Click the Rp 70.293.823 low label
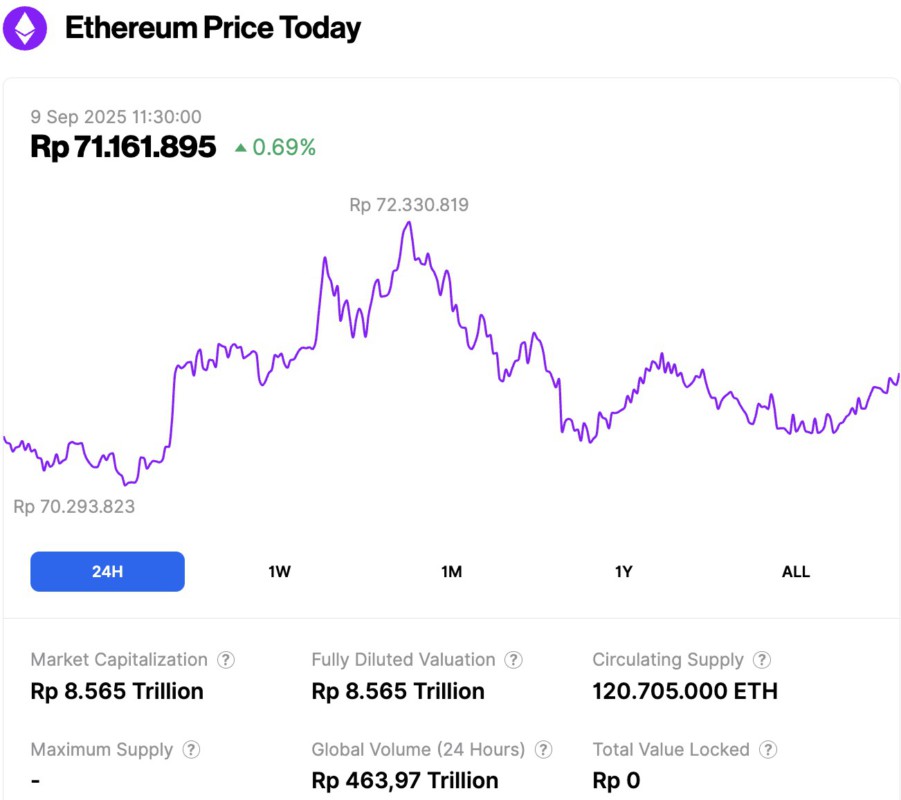 coord(75,507)
